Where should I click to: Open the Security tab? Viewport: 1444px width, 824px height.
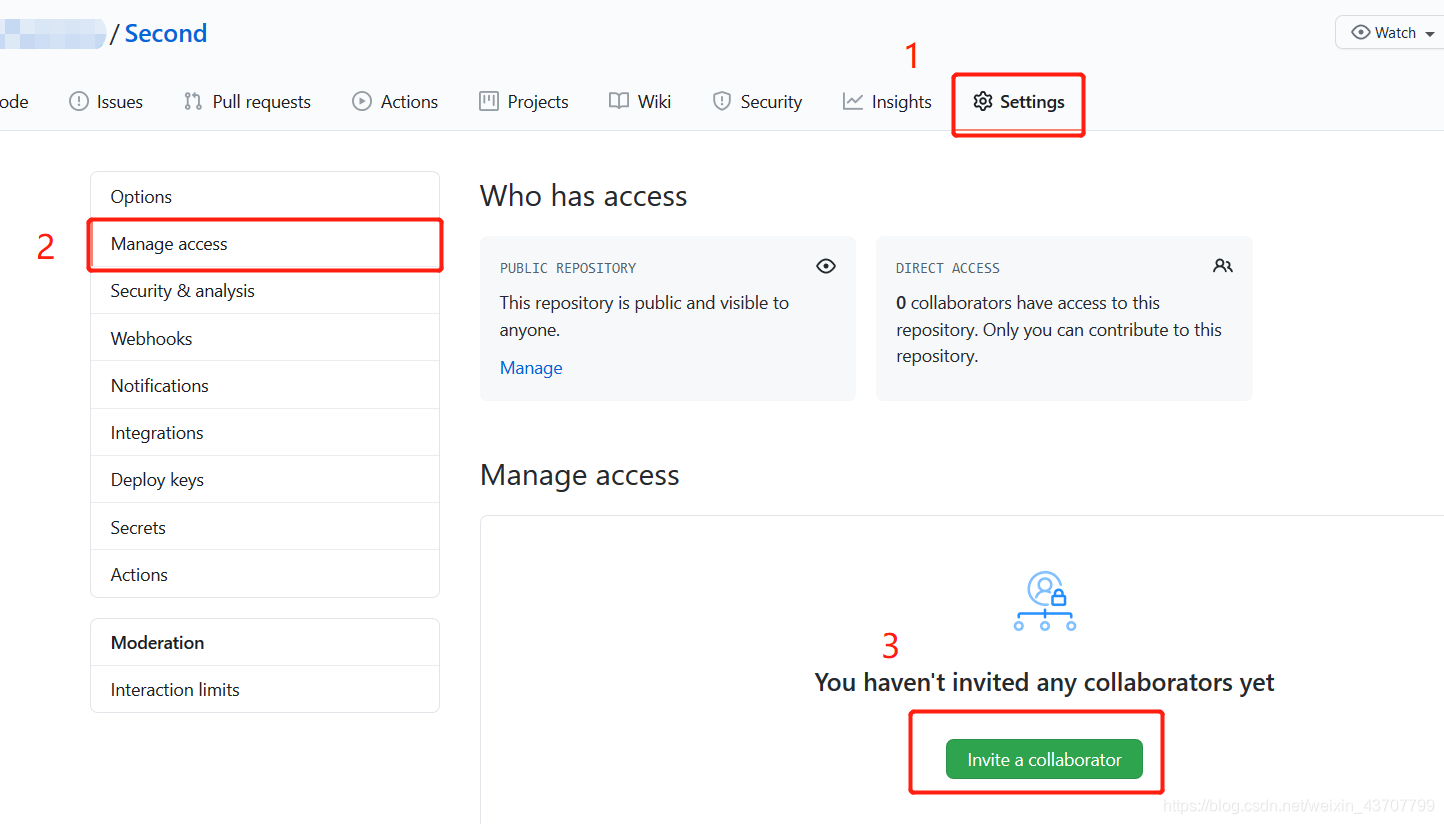click(757, 101)
